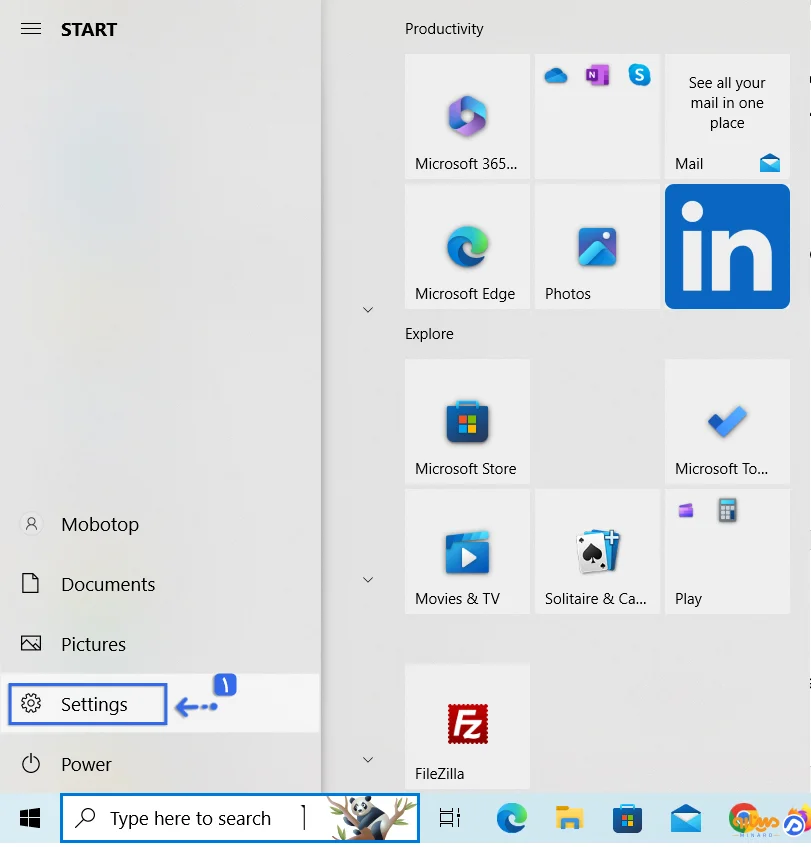
Task: Click the Windows Start button on the taskbar
Action: click(30, 818)
